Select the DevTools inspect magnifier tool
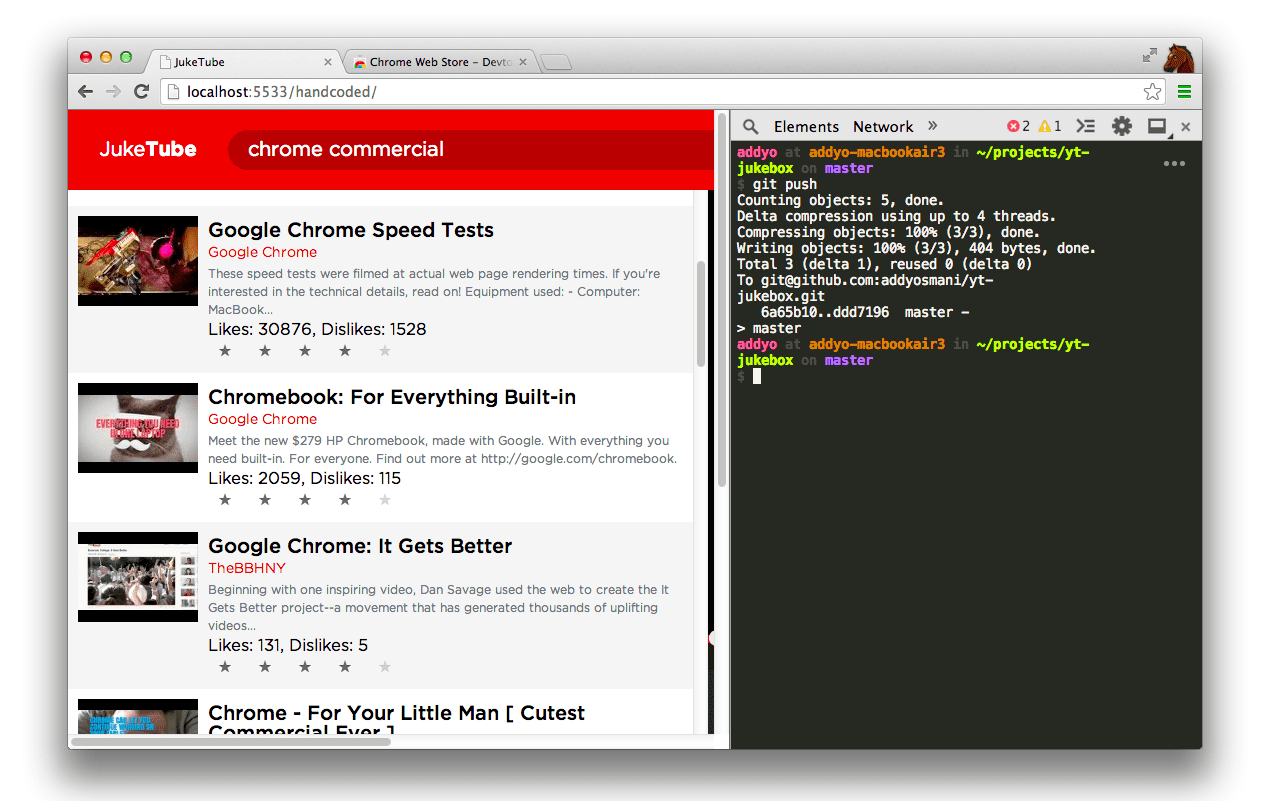 pos(750,126)
